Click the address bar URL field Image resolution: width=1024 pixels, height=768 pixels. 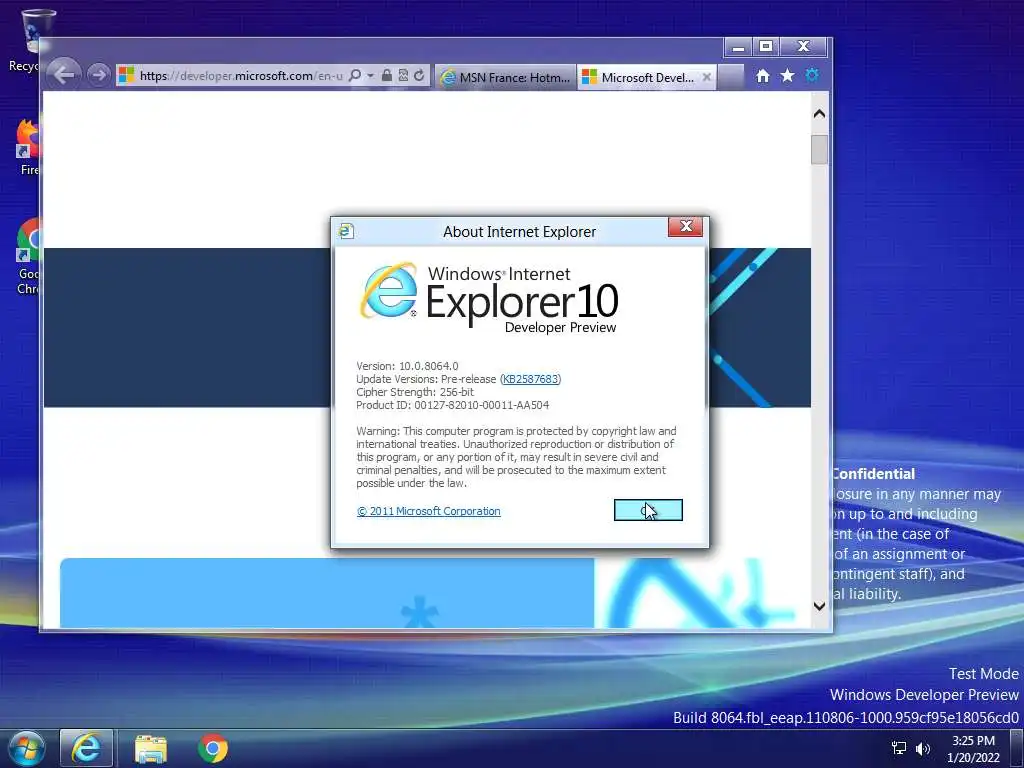click(x=240, y=76)
